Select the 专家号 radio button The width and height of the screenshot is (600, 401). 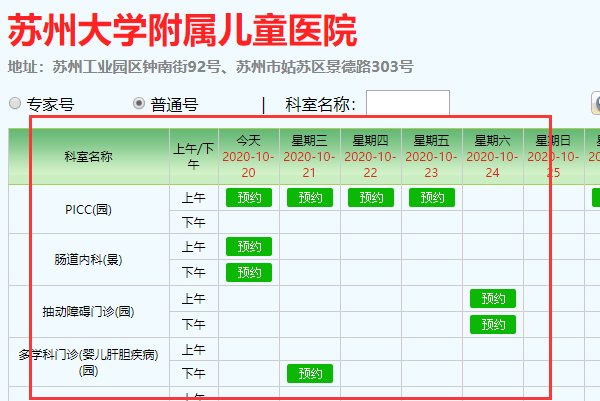tap(15, 103)
